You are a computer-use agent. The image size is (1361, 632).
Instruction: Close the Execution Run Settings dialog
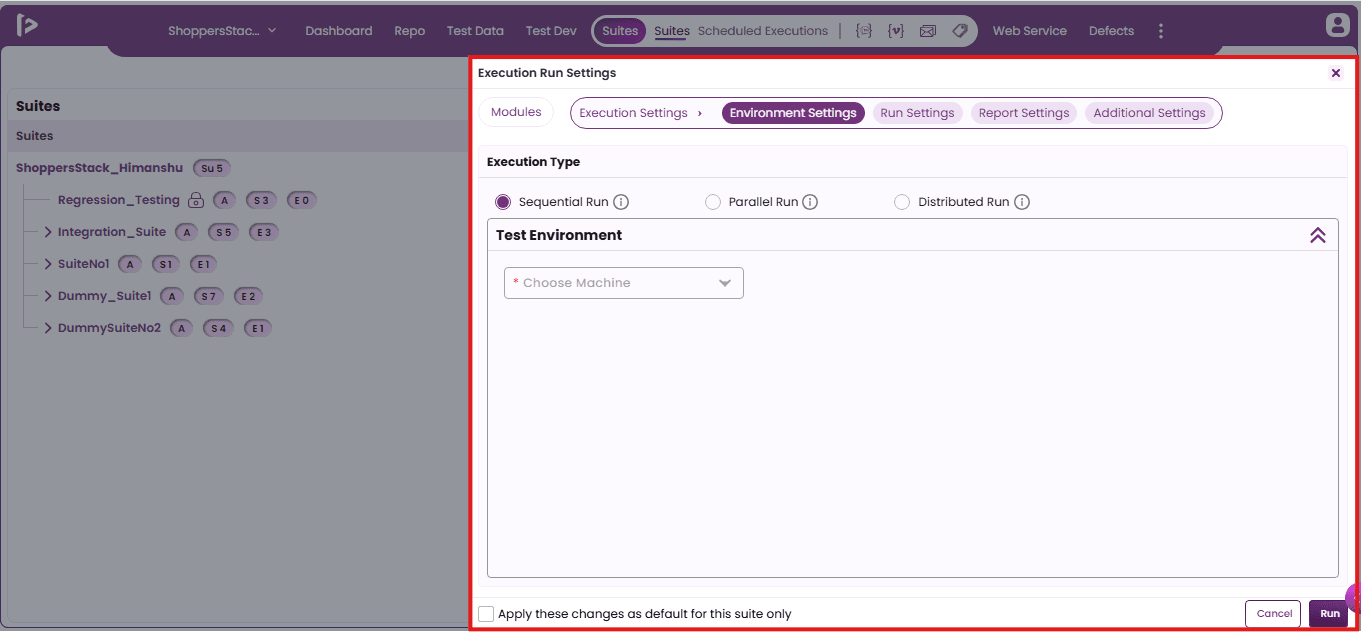(1336, 73)
